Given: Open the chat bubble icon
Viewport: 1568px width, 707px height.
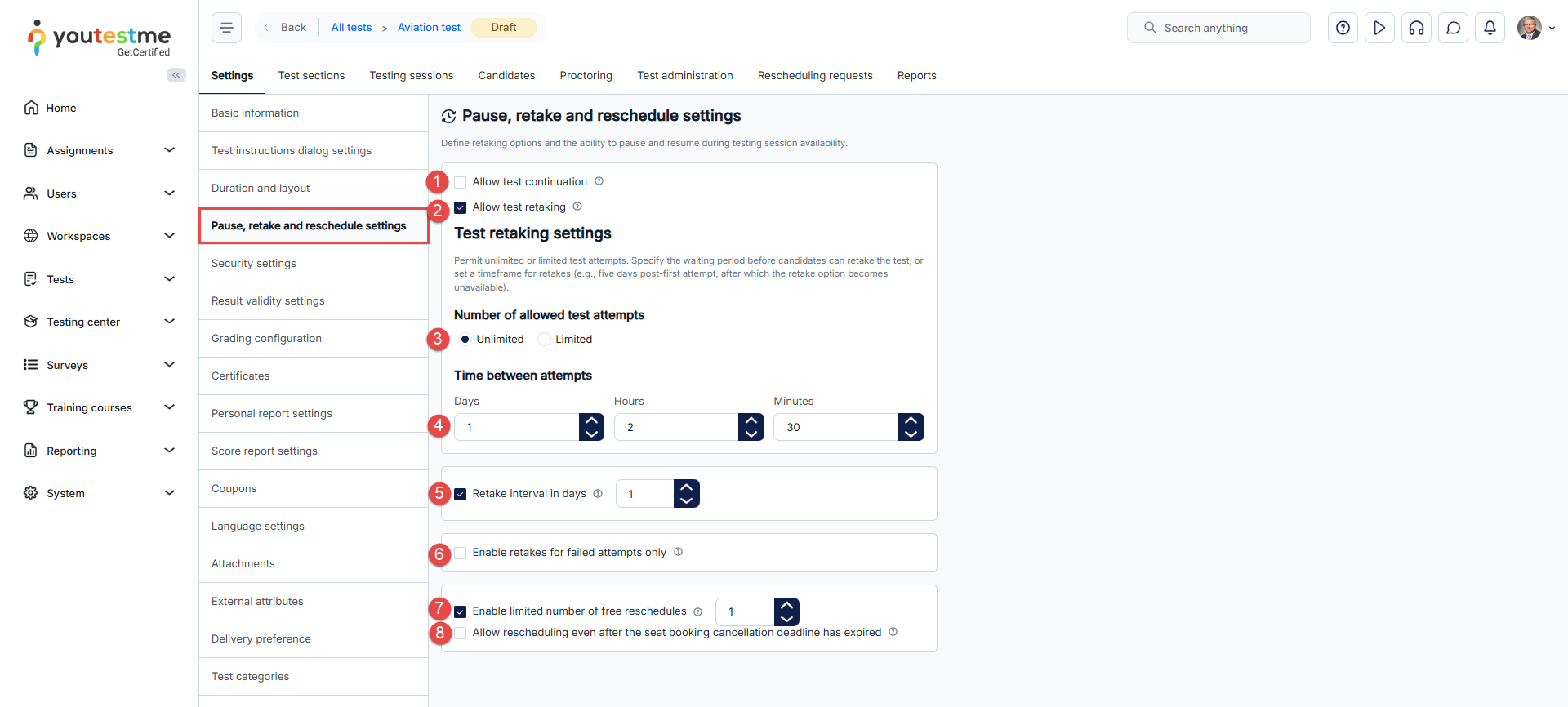Looking at the screenshot, I should (1453, 28).
